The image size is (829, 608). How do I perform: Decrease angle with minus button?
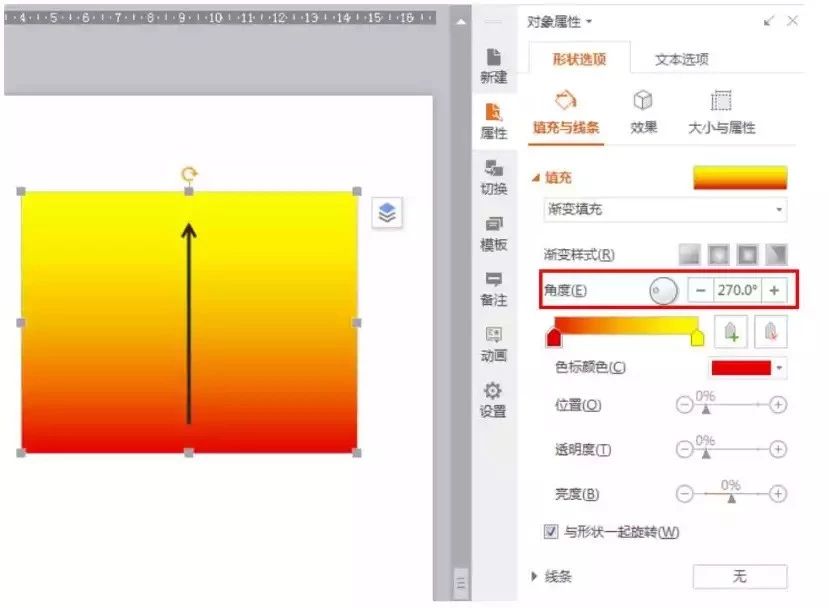point(701,290)
